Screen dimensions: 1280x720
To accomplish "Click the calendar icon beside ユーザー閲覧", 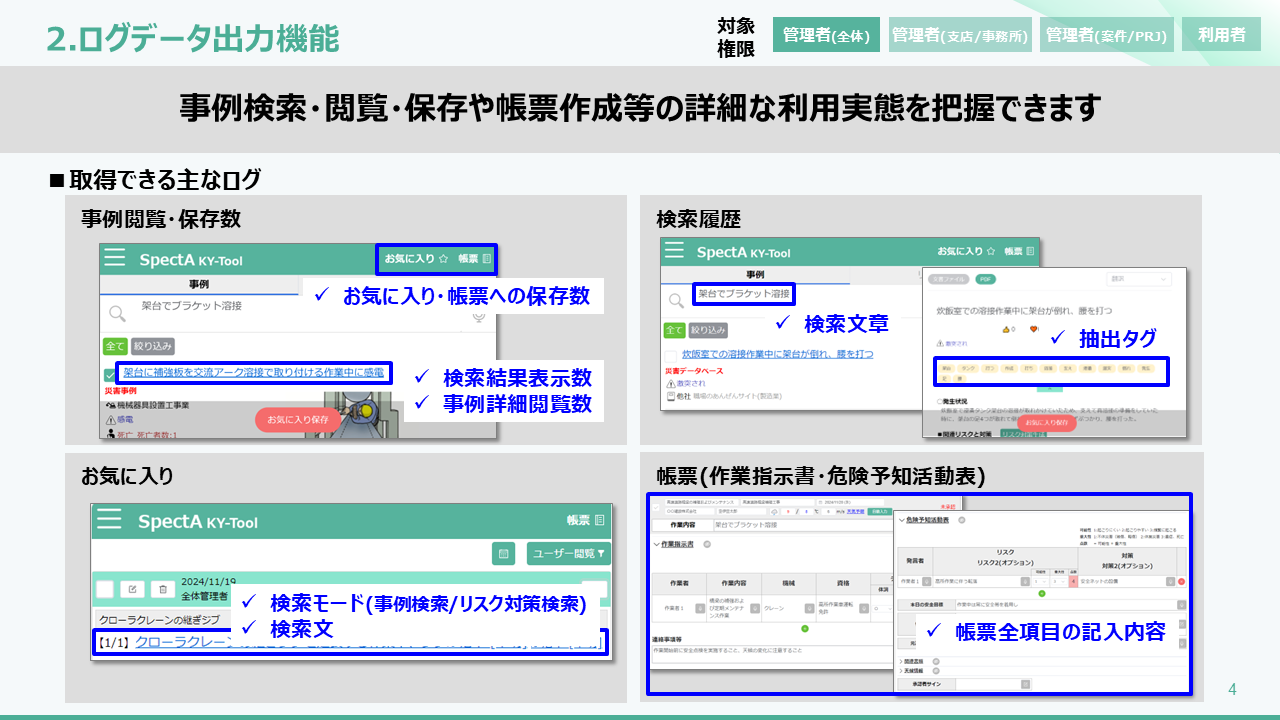I will pyautogui.click(x=503, y=553).
